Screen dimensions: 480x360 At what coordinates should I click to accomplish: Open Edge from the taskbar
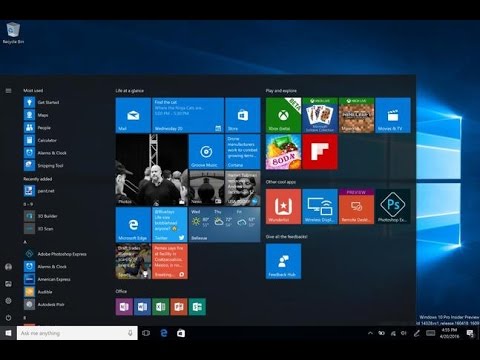[164, 333]
